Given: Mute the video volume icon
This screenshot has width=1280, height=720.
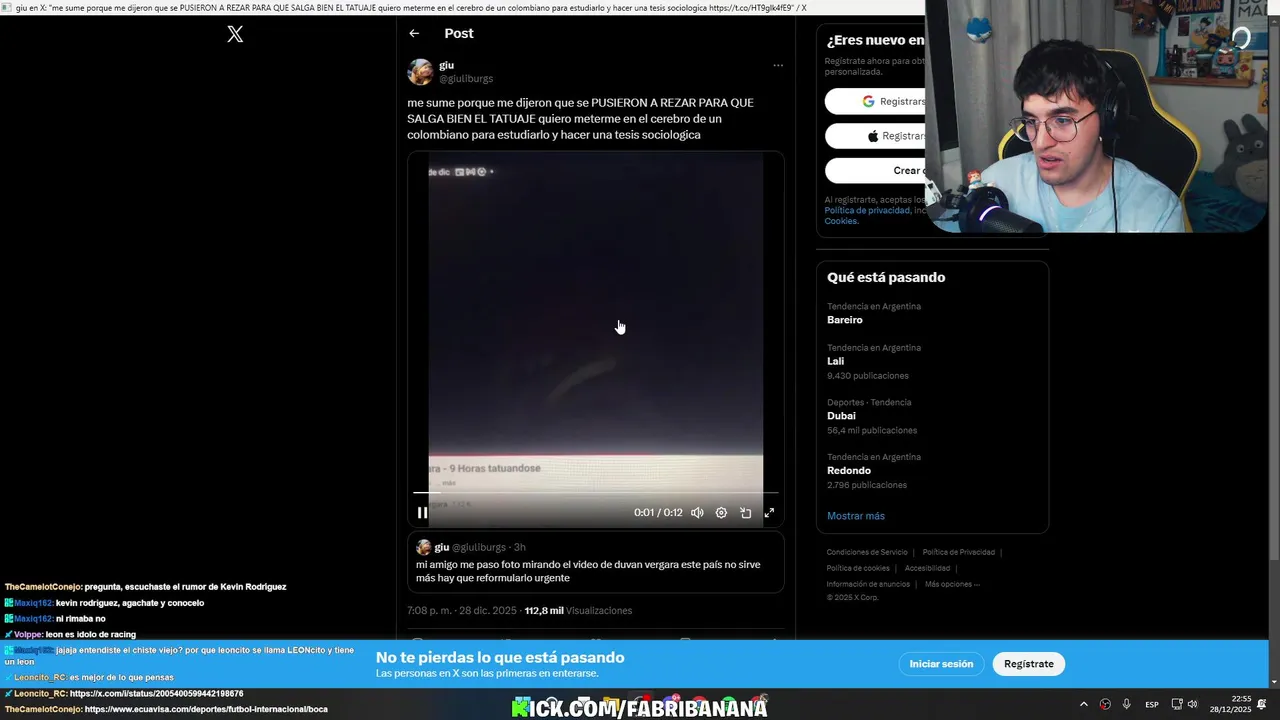Looking at the screenshot, I should (x=697, y=512).
